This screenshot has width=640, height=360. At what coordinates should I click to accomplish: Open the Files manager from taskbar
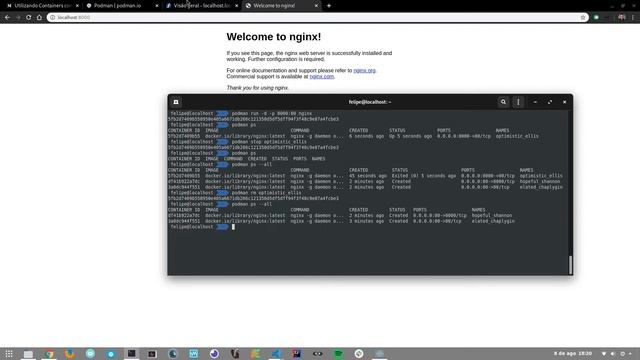(x=28, y=354)
